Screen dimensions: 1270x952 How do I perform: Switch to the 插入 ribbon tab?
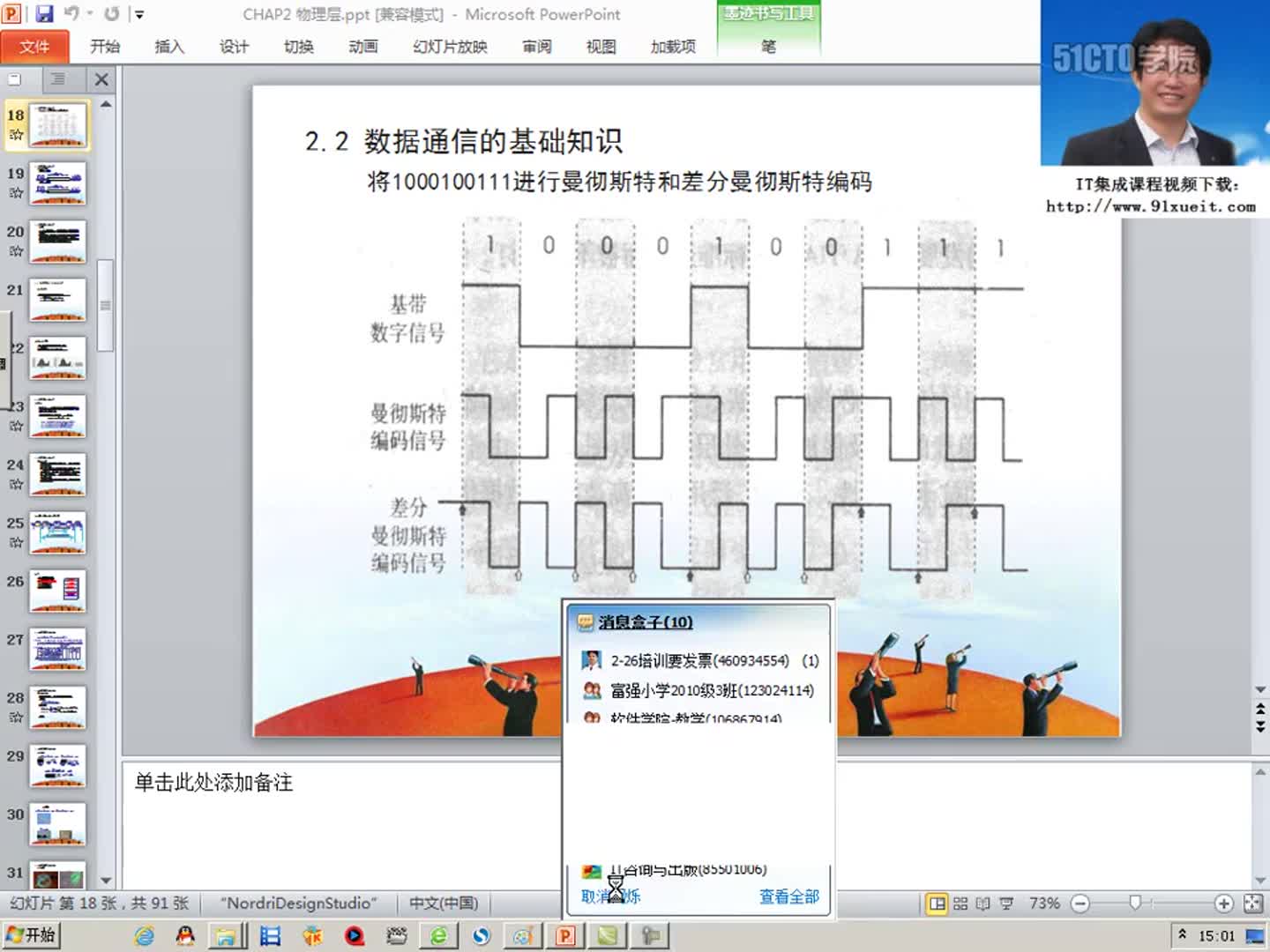coord(169,47)
